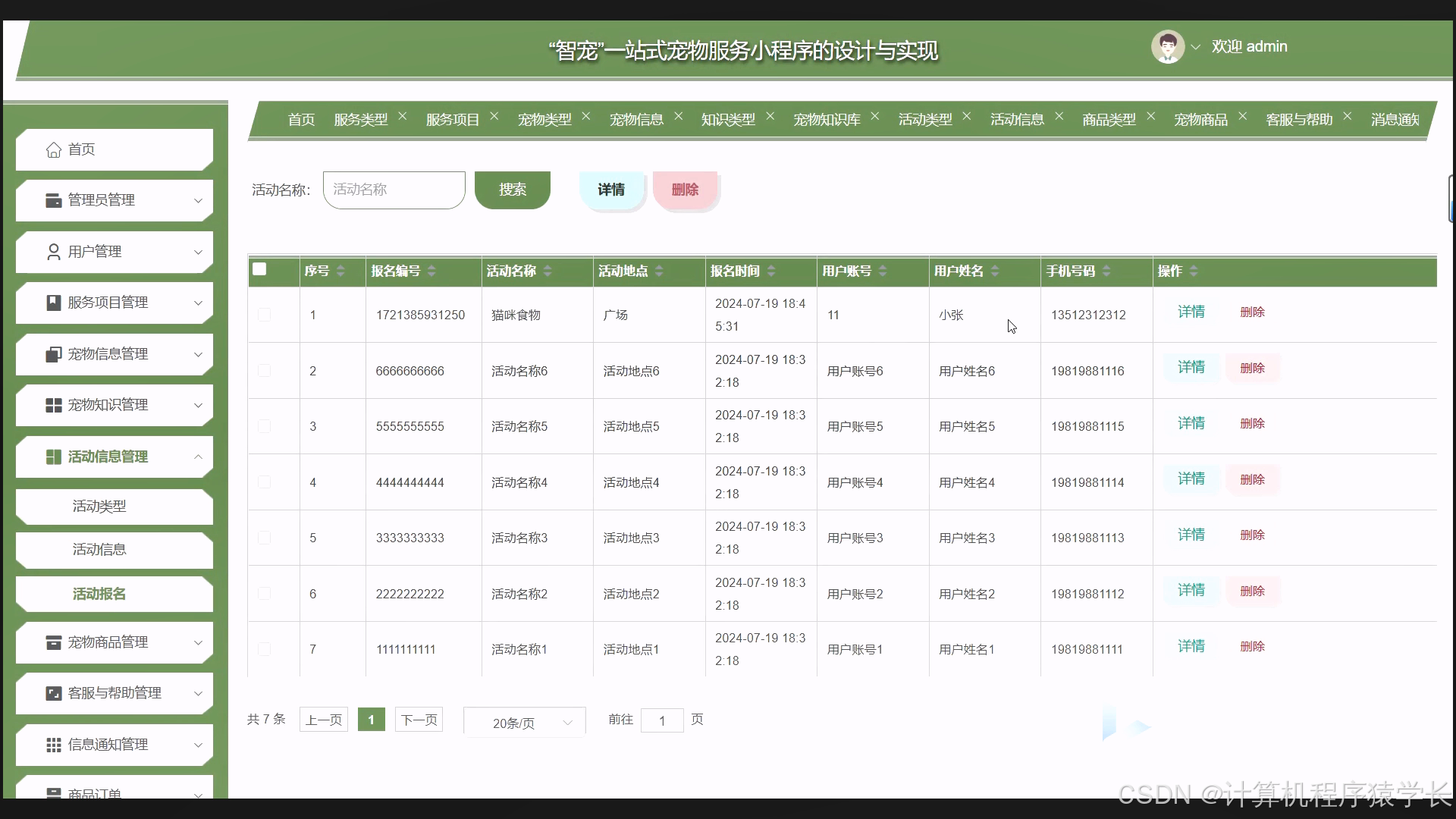The image size is (1456, 819).
Task: Click the admin avatar image
Action: click(1168, 46)
